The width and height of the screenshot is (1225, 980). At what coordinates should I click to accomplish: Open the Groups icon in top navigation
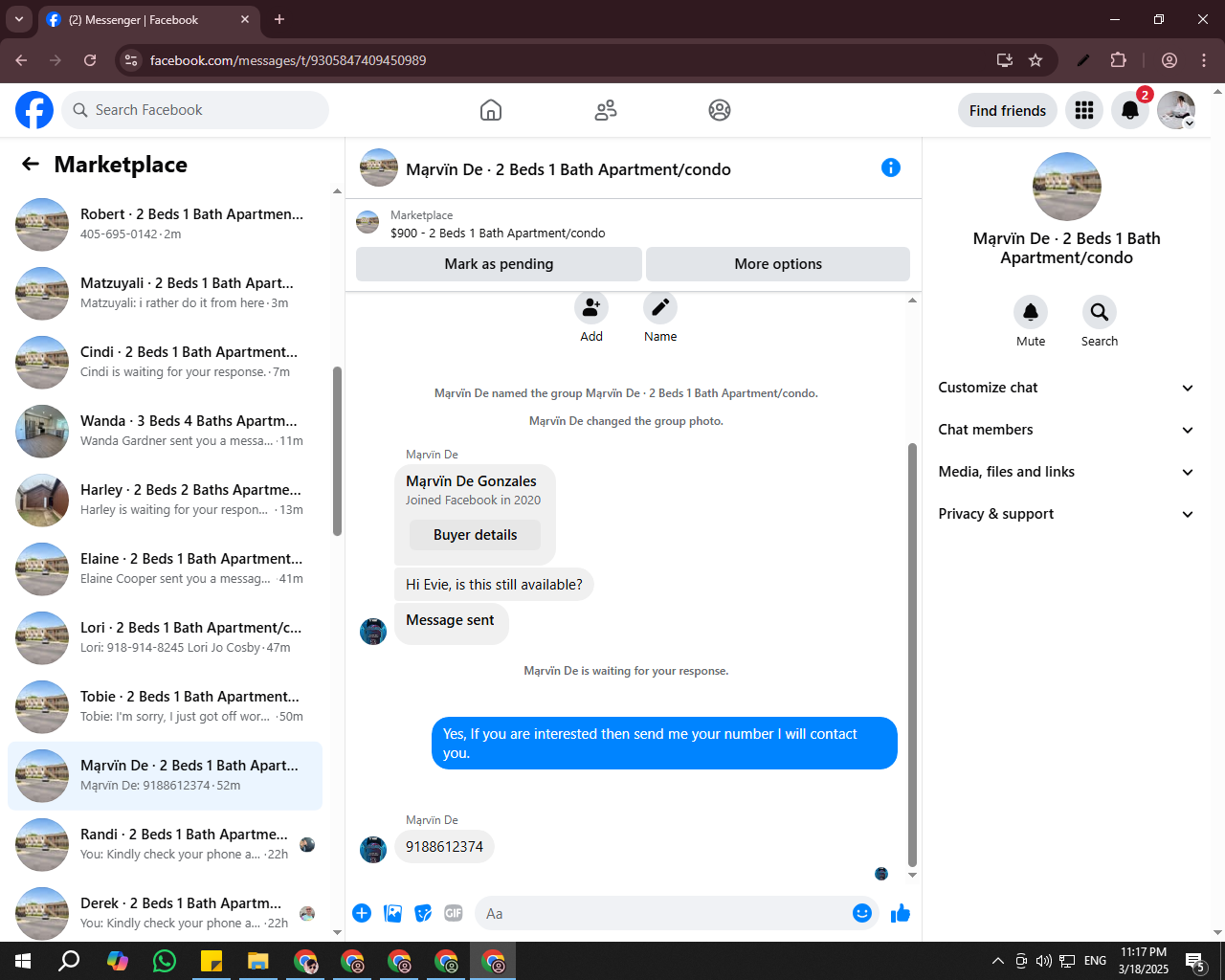pos(720,110)
